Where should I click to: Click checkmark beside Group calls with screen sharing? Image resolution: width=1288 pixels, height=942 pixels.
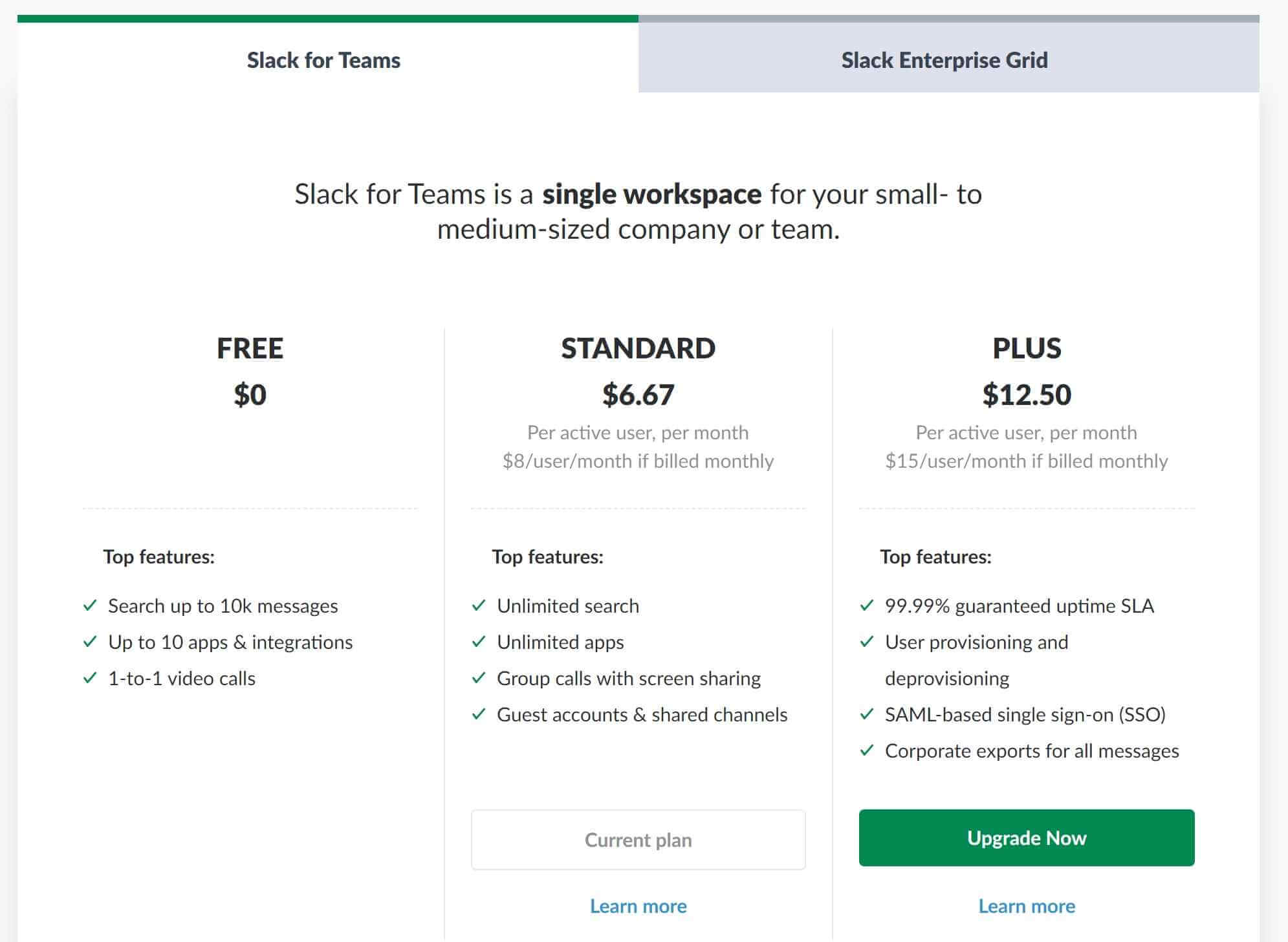(479, 678)
